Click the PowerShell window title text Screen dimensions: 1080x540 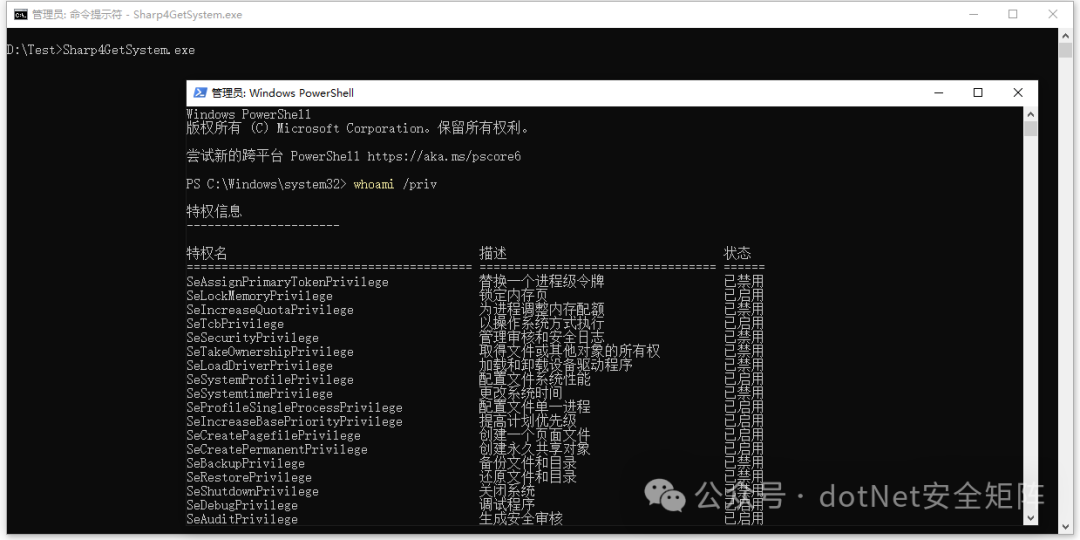point(283,93)
